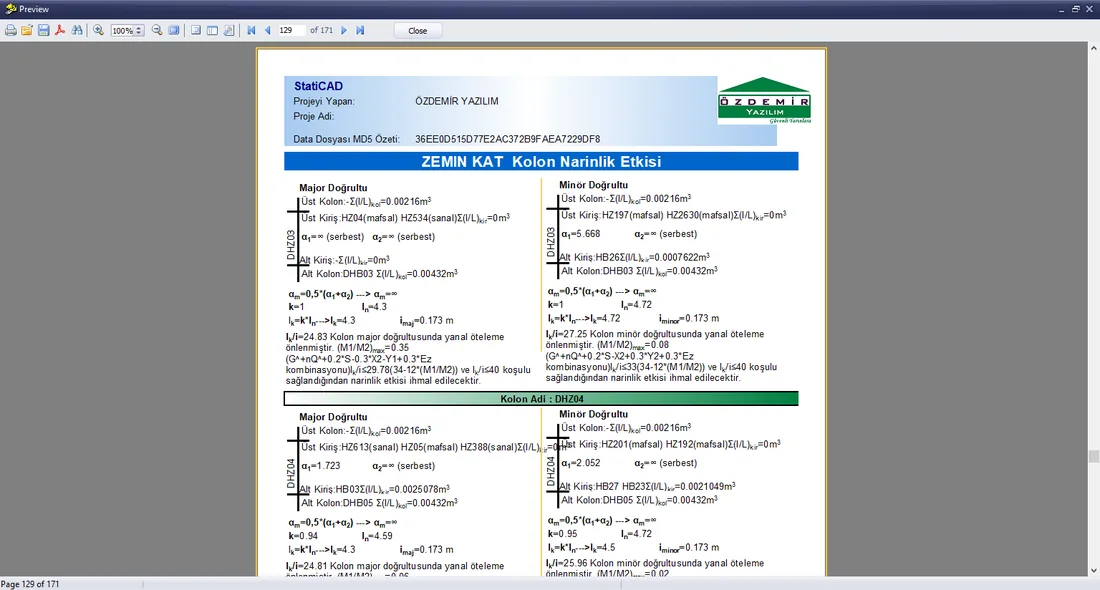Switch to full screen view icon
Viewport: 1100px width, 590px height.
[174, 30]
